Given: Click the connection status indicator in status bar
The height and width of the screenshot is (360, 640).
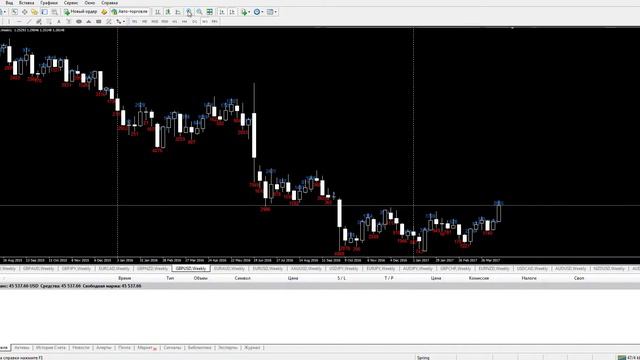Looking at the screenshot, I should [628, 358].
